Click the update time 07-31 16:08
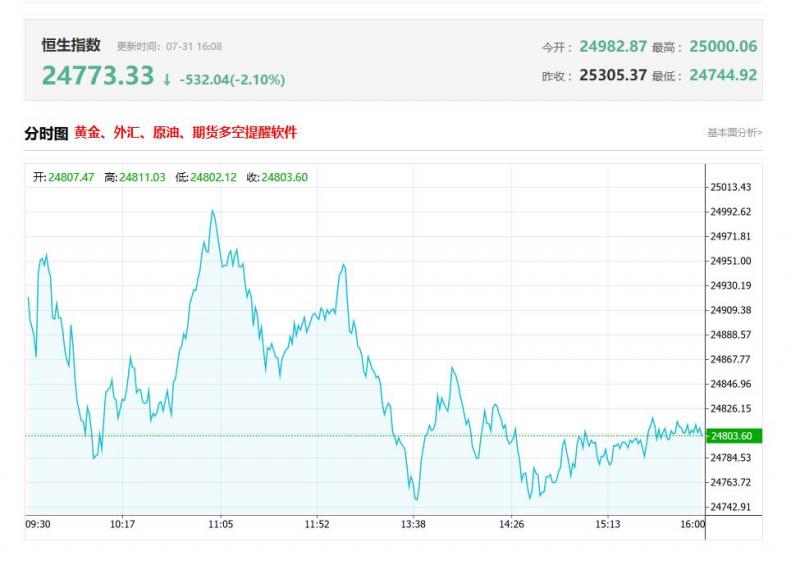 [x=194, y=46]
